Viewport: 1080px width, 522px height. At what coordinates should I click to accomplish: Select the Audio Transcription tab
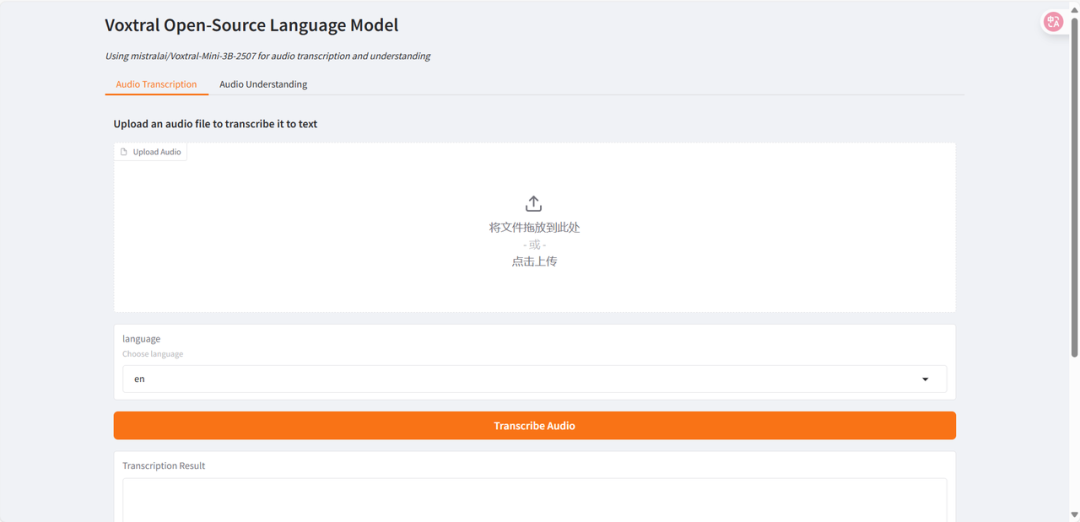pyautogui.click(x=156, y=84)
